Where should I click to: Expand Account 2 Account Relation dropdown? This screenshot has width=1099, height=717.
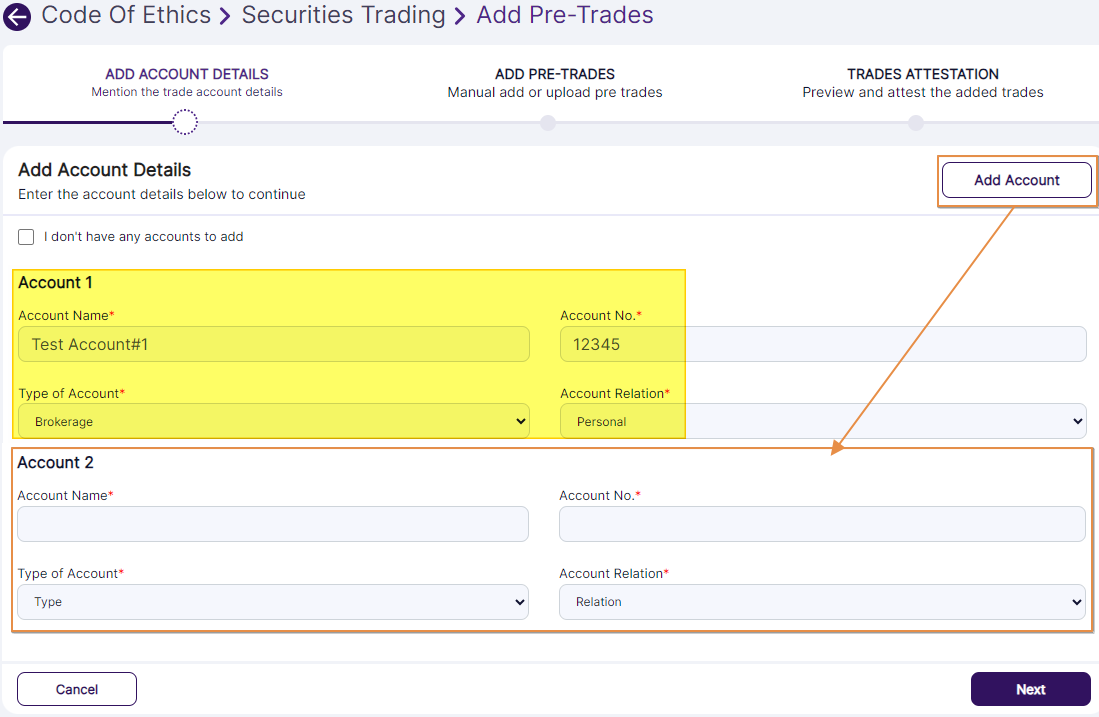[822, 602]
